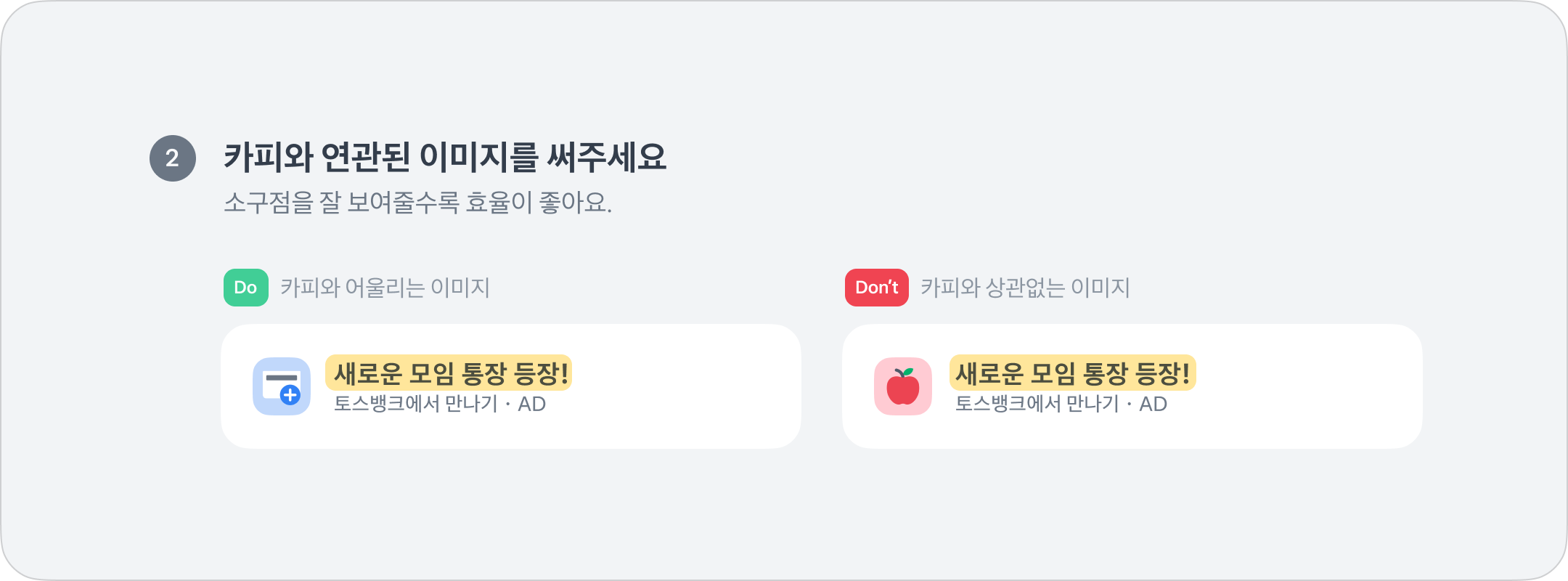Click the gray number 2 step badge
This screenshot has height=581, width=1568.
[x=172, y=158]
